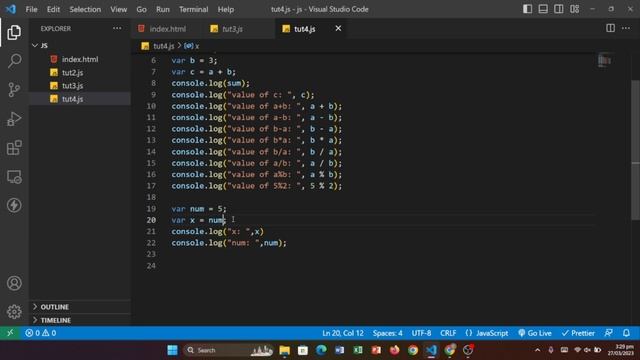Click the taskbar Search box

point(229,350)
